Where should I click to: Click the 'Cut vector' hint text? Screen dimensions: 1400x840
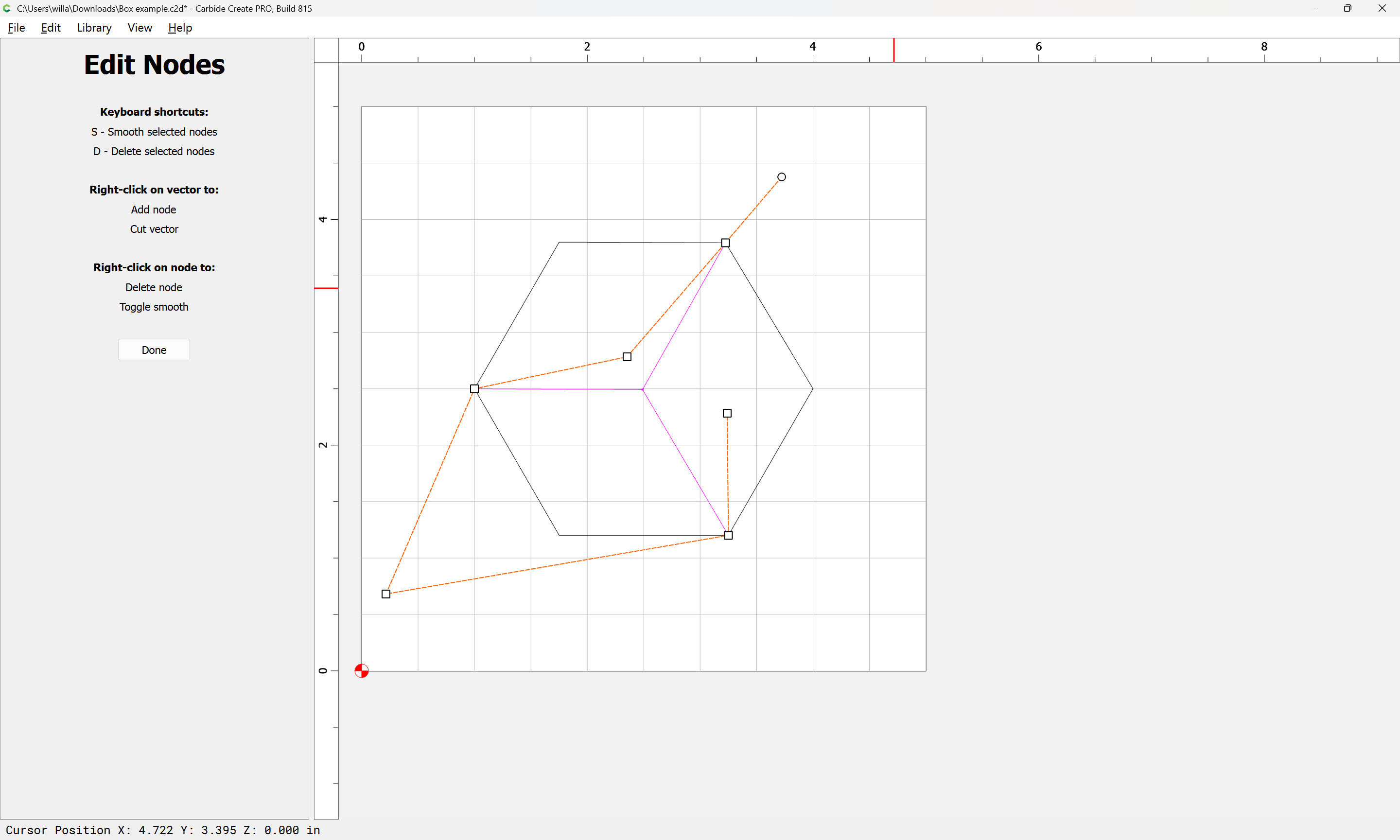click(154, 228)
